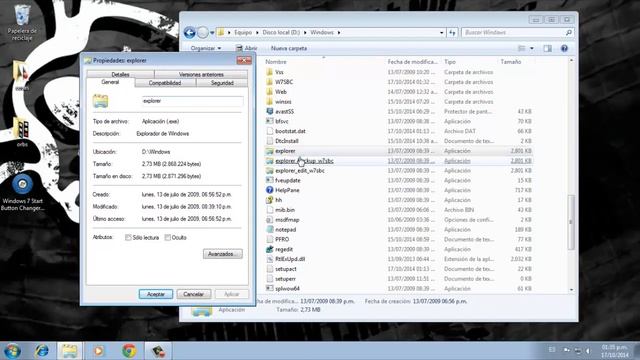640x360 pixels.
Task: Click the scroll up arrow of file list
Action: point(571,60)
